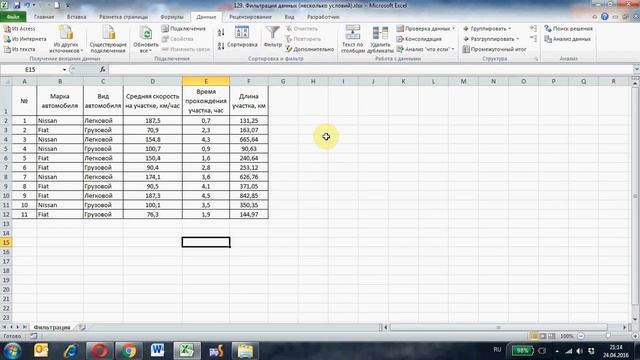Click the Excel help question mark icon
Screen dimensions: 640x360
[604, 17]
